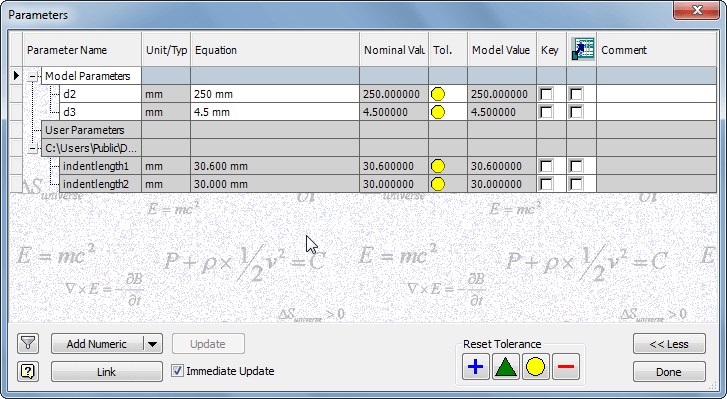Collapse the C:\Users\Public linked file node

pyautogui.click(x=32, y=148)
